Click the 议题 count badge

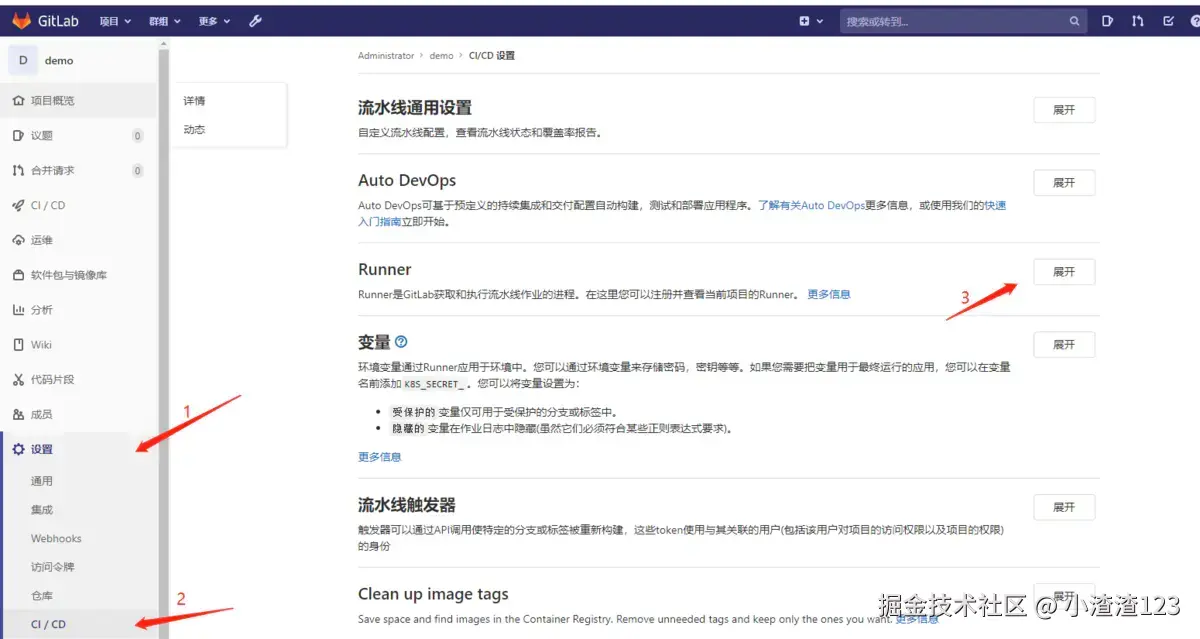[x=137, y=136]
